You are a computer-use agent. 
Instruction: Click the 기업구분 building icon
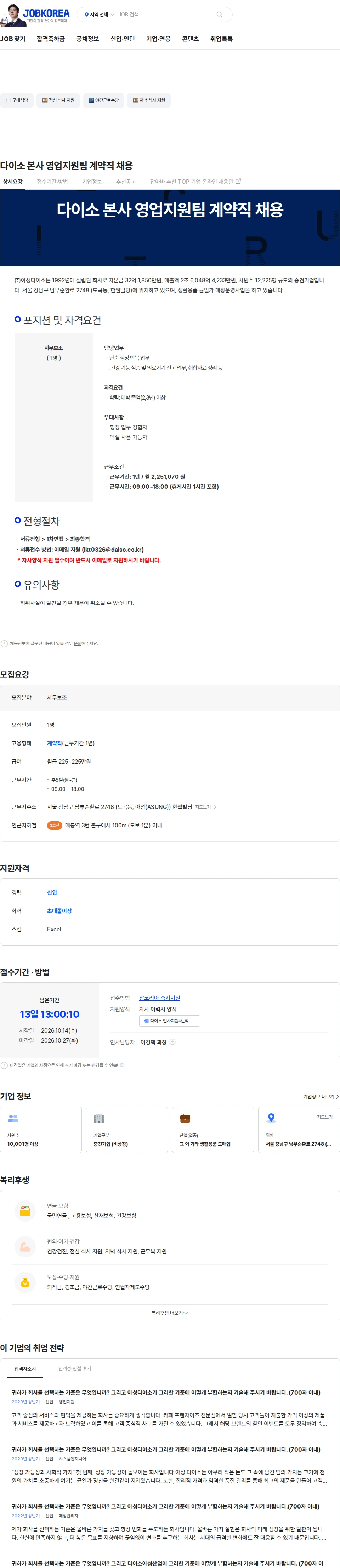(x=99, y=1119)
